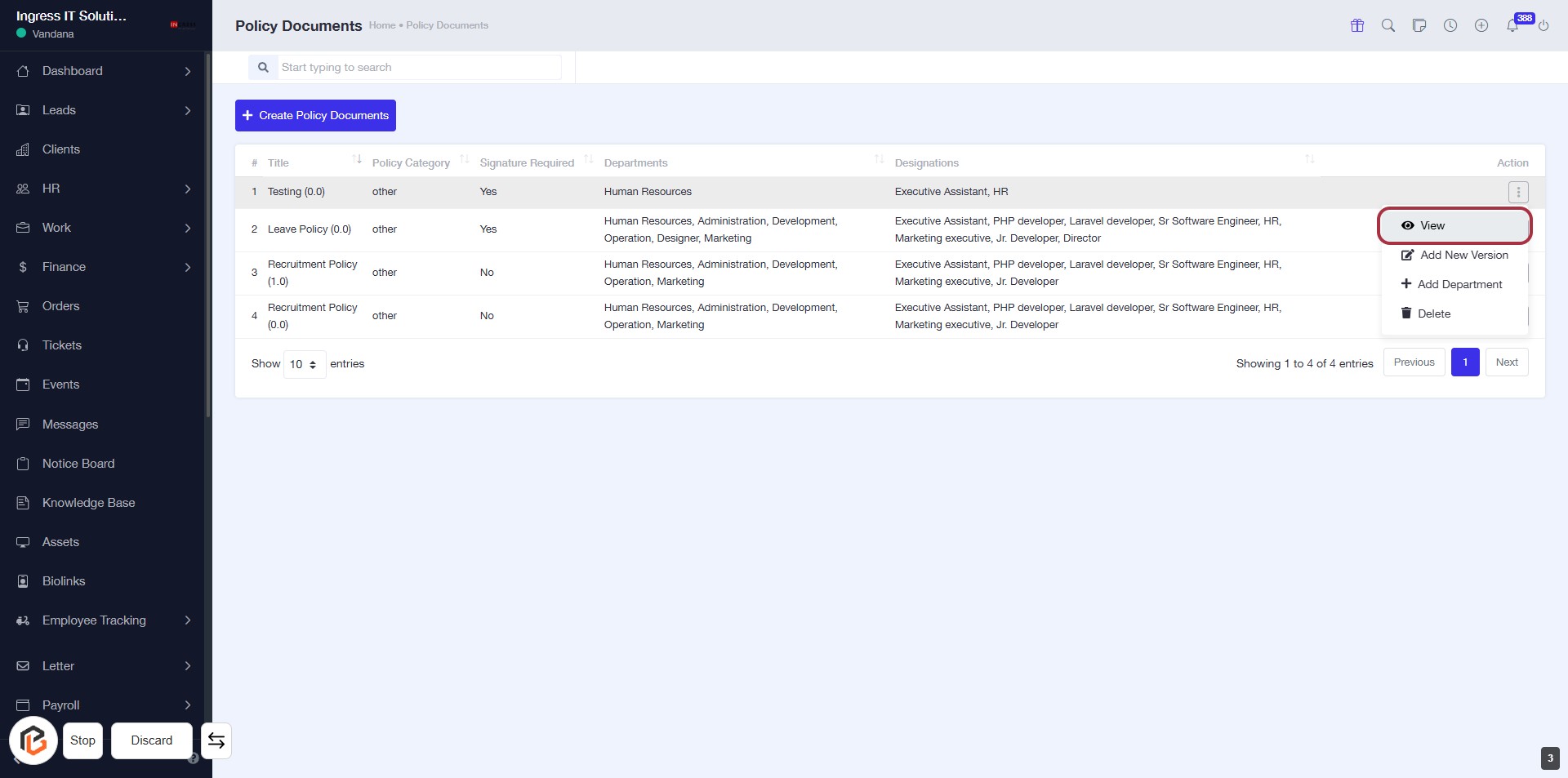Click Create Policy Documents button
This screenshot has width=1568, height=778.
click(x=315, y=115)
